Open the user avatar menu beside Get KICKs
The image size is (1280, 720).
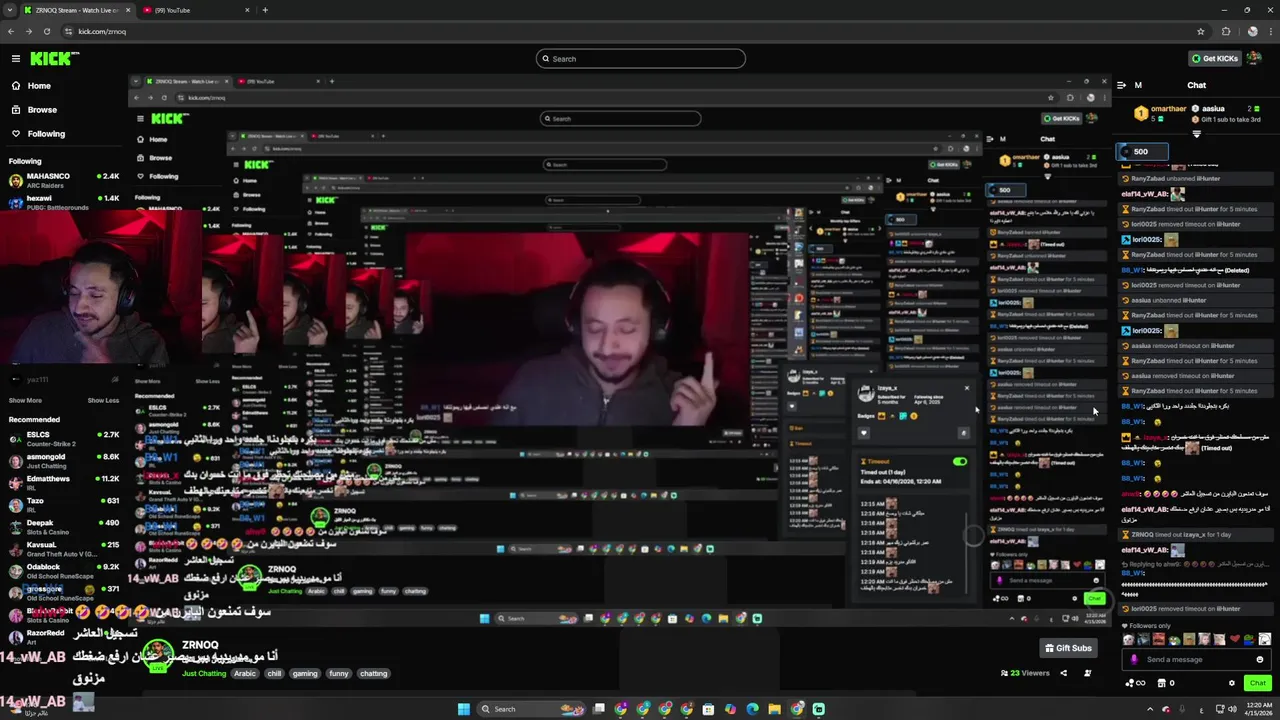pyautogui.click(x=1256, y=59)
